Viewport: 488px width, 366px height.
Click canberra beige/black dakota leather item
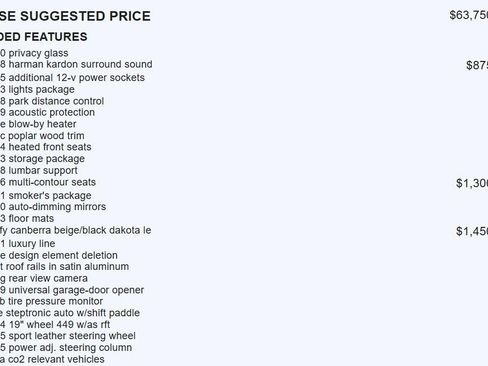coord(76,230)
